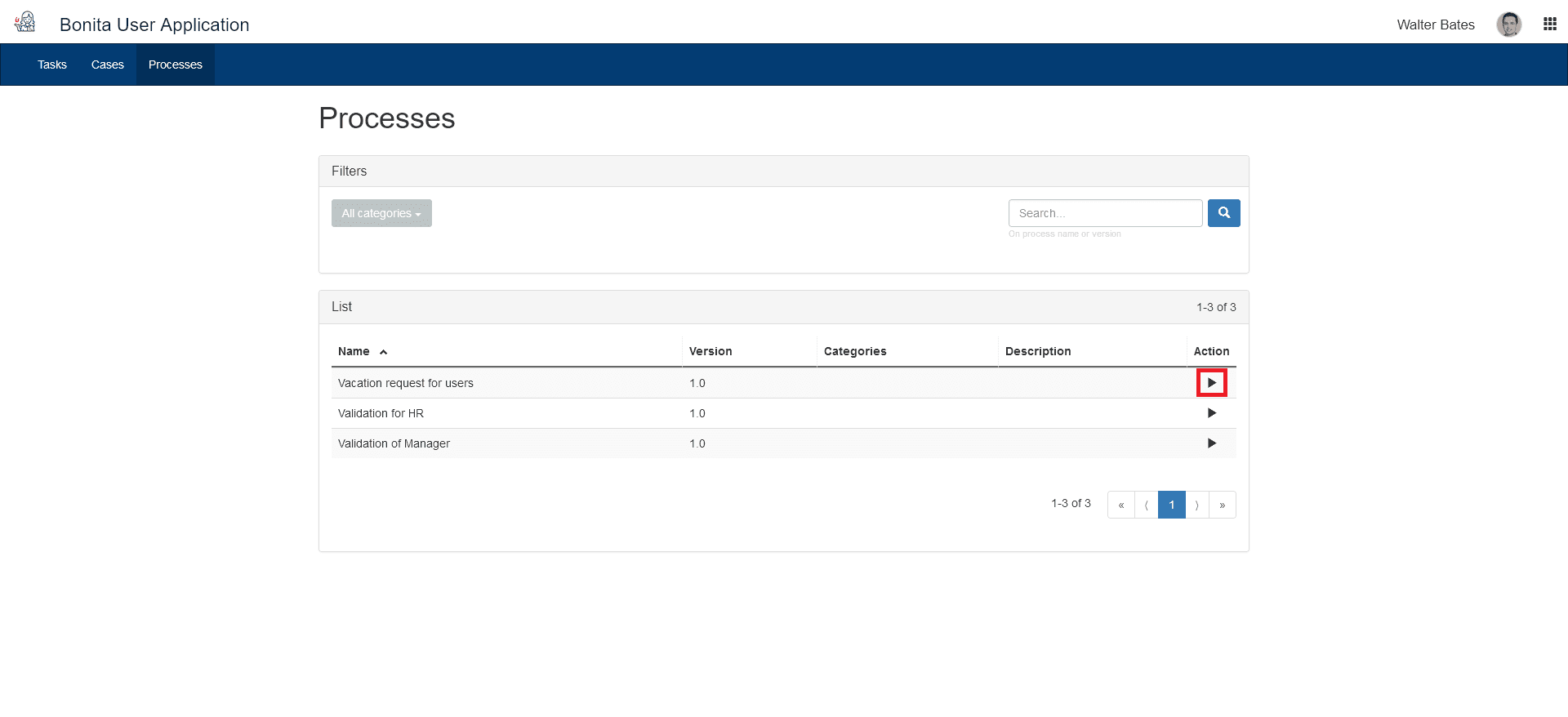The width and height of the screenshot is (1568, 717).
Task: Open the application grid menu icon
Action: click(x=1549, y=24)
